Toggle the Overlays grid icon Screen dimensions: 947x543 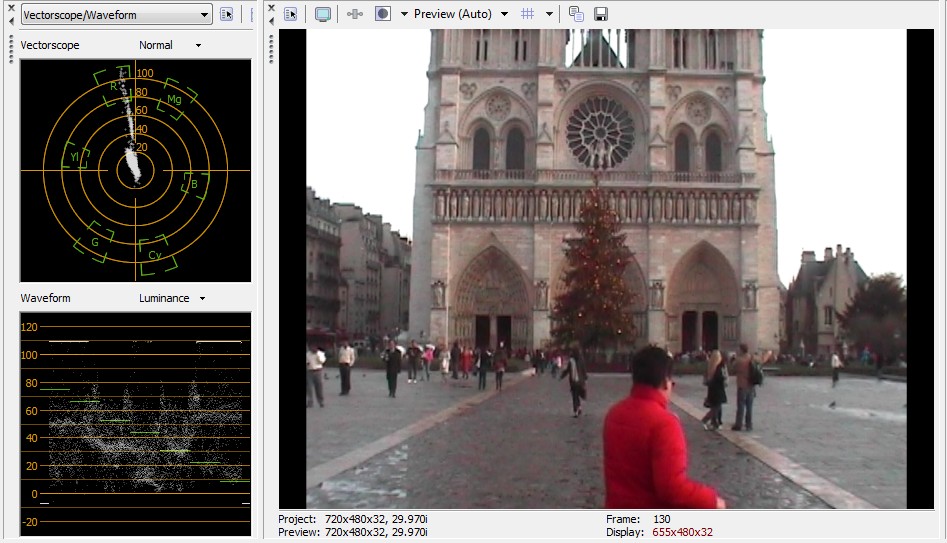click(x=527, y=14)
